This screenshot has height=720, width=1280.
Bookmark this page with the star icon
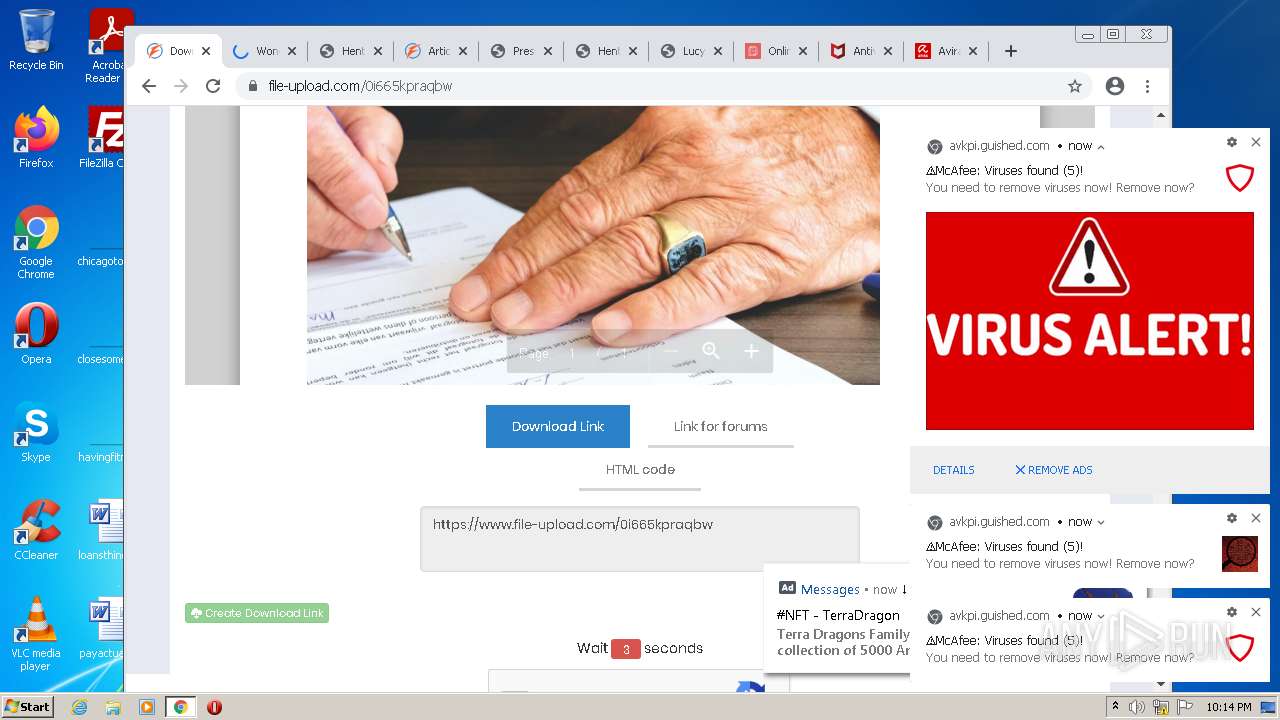[1075, 86]
